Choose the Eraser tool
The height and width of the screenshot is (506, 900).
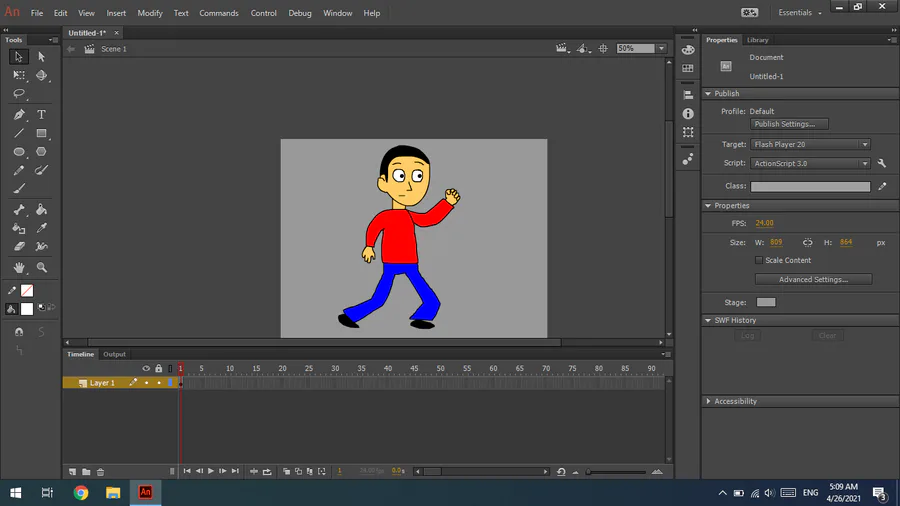[x=19, y=246]
